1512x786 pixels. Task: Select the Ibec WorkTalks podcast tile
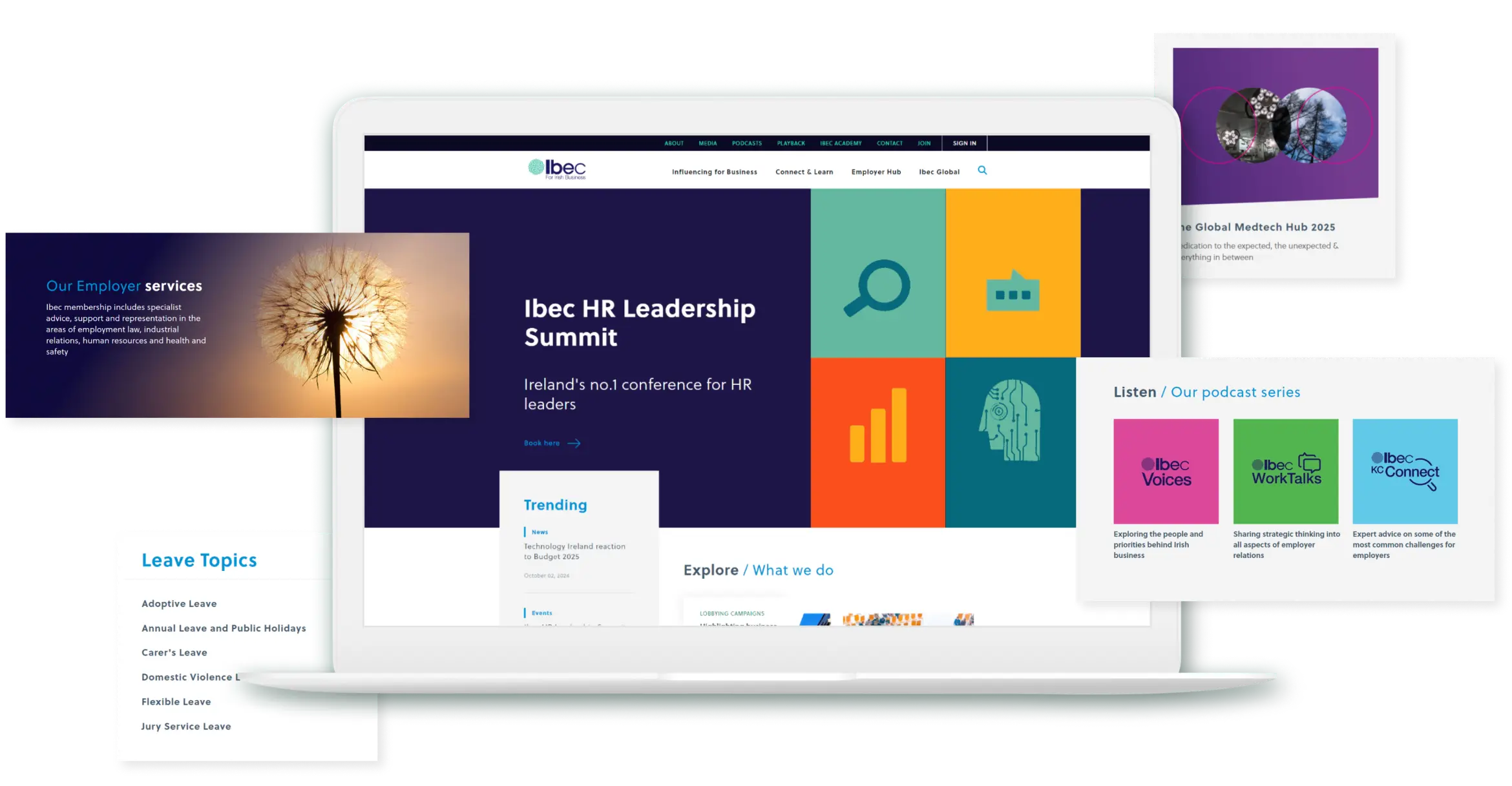(1285, 471)
